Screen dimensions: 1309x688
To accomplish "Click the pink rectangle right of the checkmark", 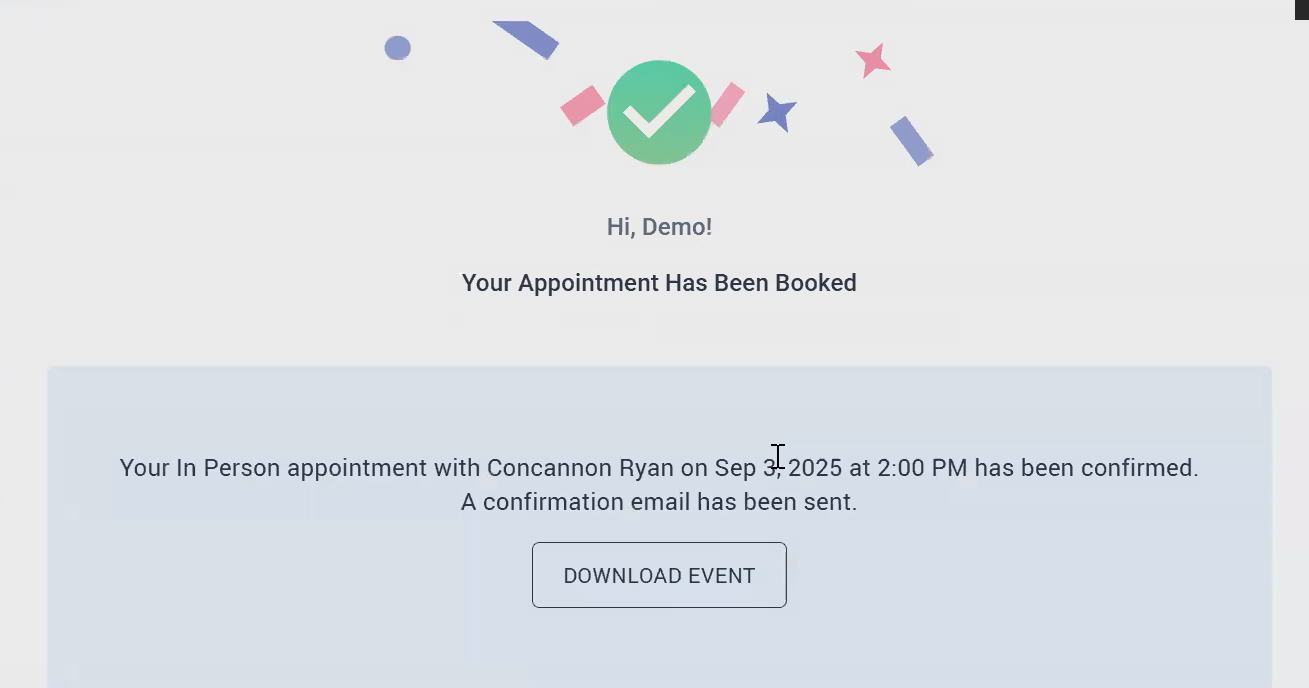I will coord(727,104).
